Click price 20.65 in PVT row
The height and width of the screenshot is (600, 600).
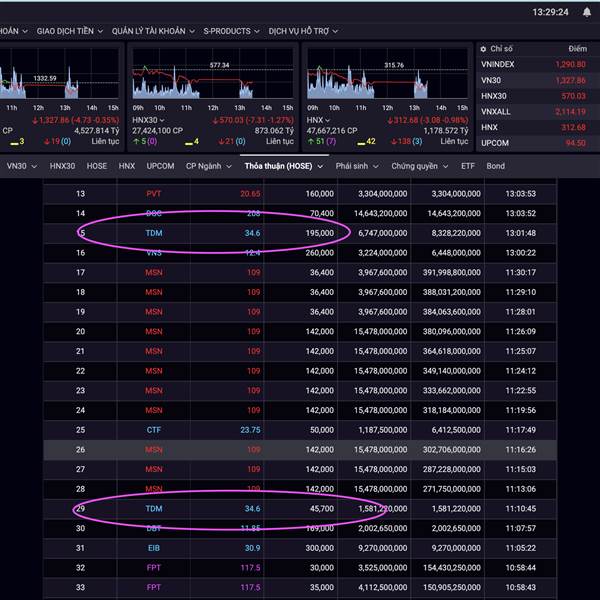[250, 194]
